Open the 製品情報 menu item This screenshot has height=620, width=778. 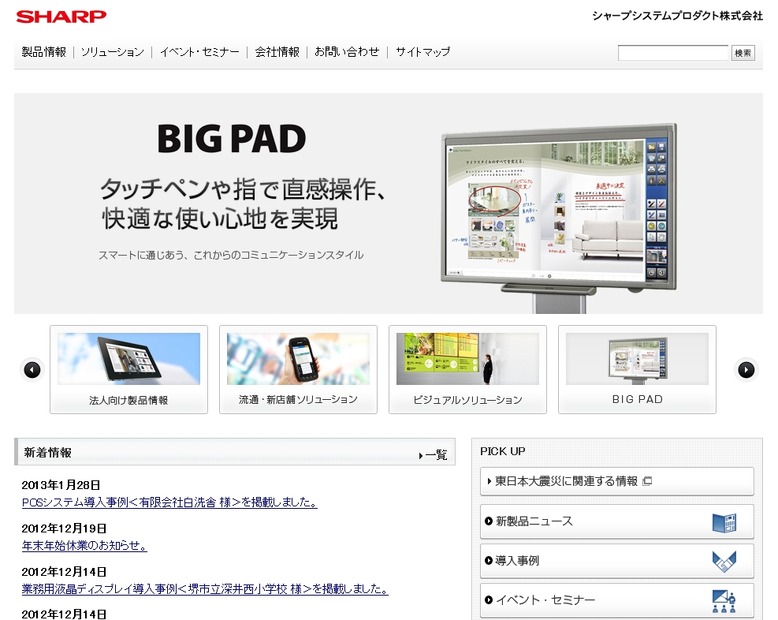[x=44, y=52]
